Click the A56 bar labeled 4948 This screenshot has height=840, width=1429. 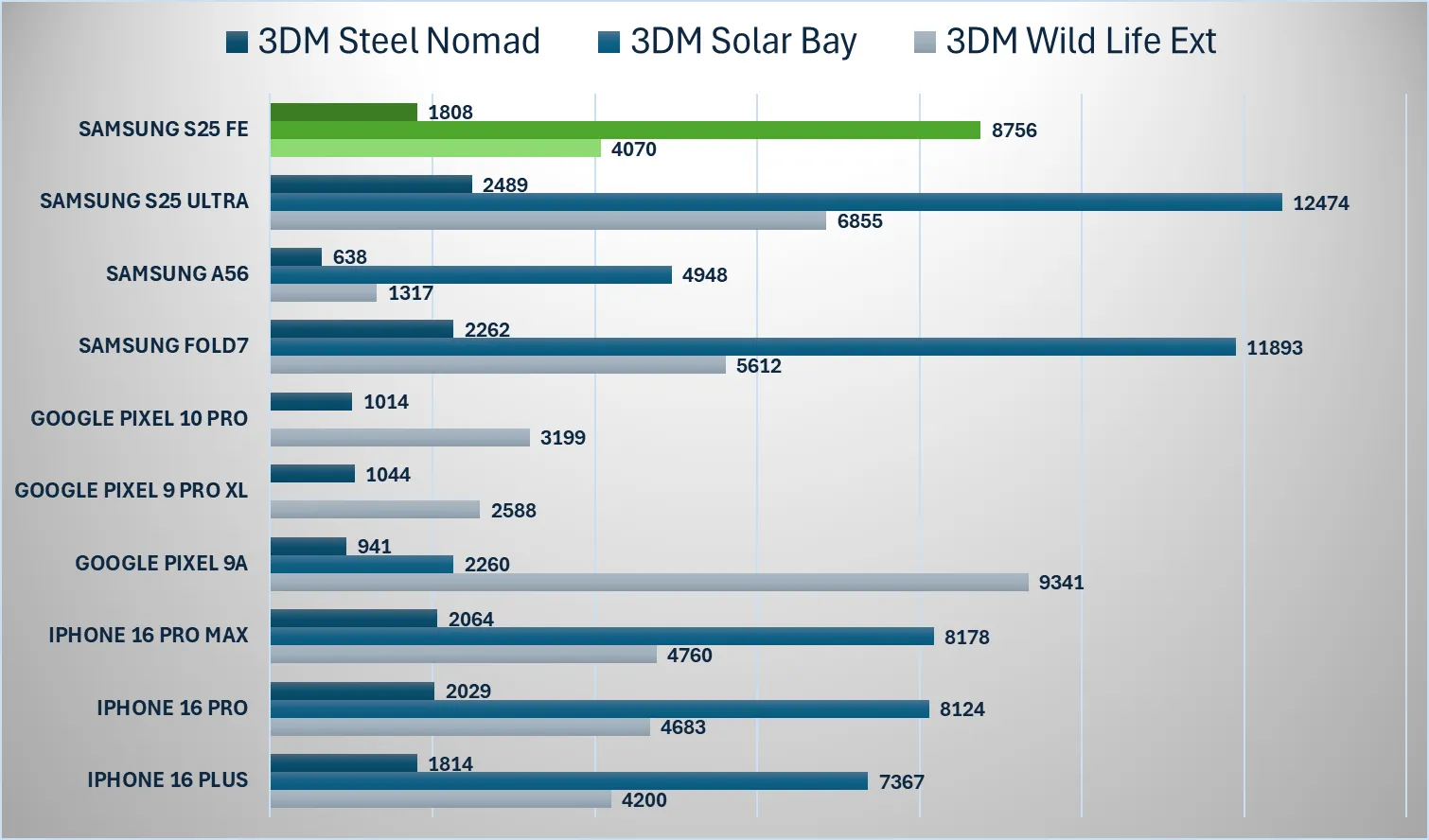click(x=471, y=274)
